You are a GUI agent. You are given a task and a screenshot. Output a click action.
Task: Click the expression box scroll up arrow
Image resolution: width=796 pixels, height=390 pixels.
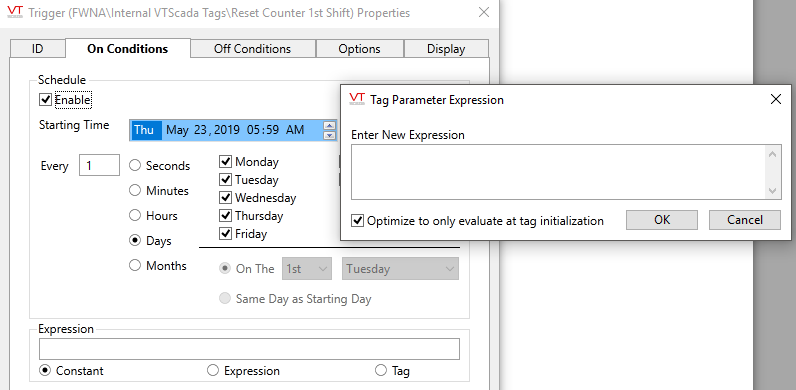pos(772,154)
